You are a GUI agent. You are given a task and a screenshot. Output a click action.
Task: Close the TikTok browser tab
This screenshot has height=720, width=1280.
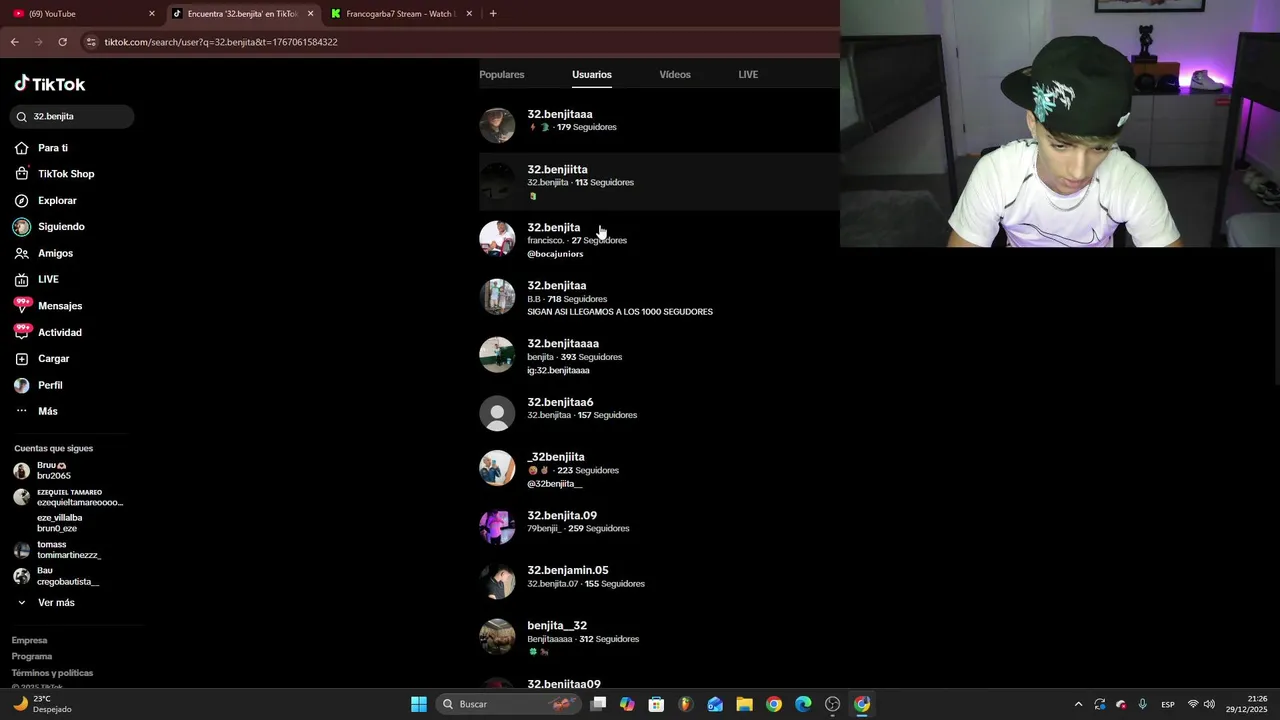tap(311, 14)
